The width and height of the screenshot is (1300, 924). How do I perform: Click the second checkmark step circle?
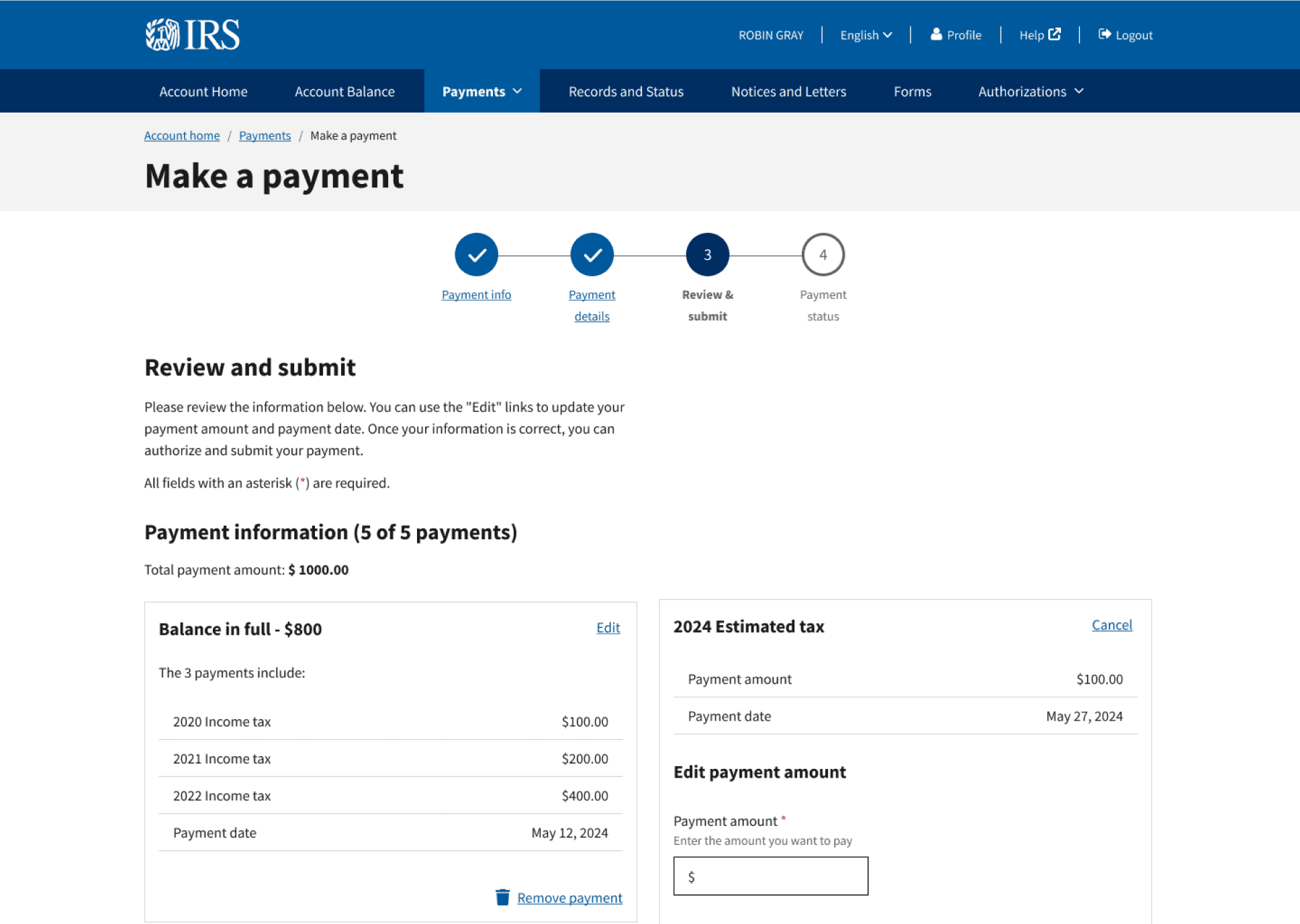coord(592,255)
